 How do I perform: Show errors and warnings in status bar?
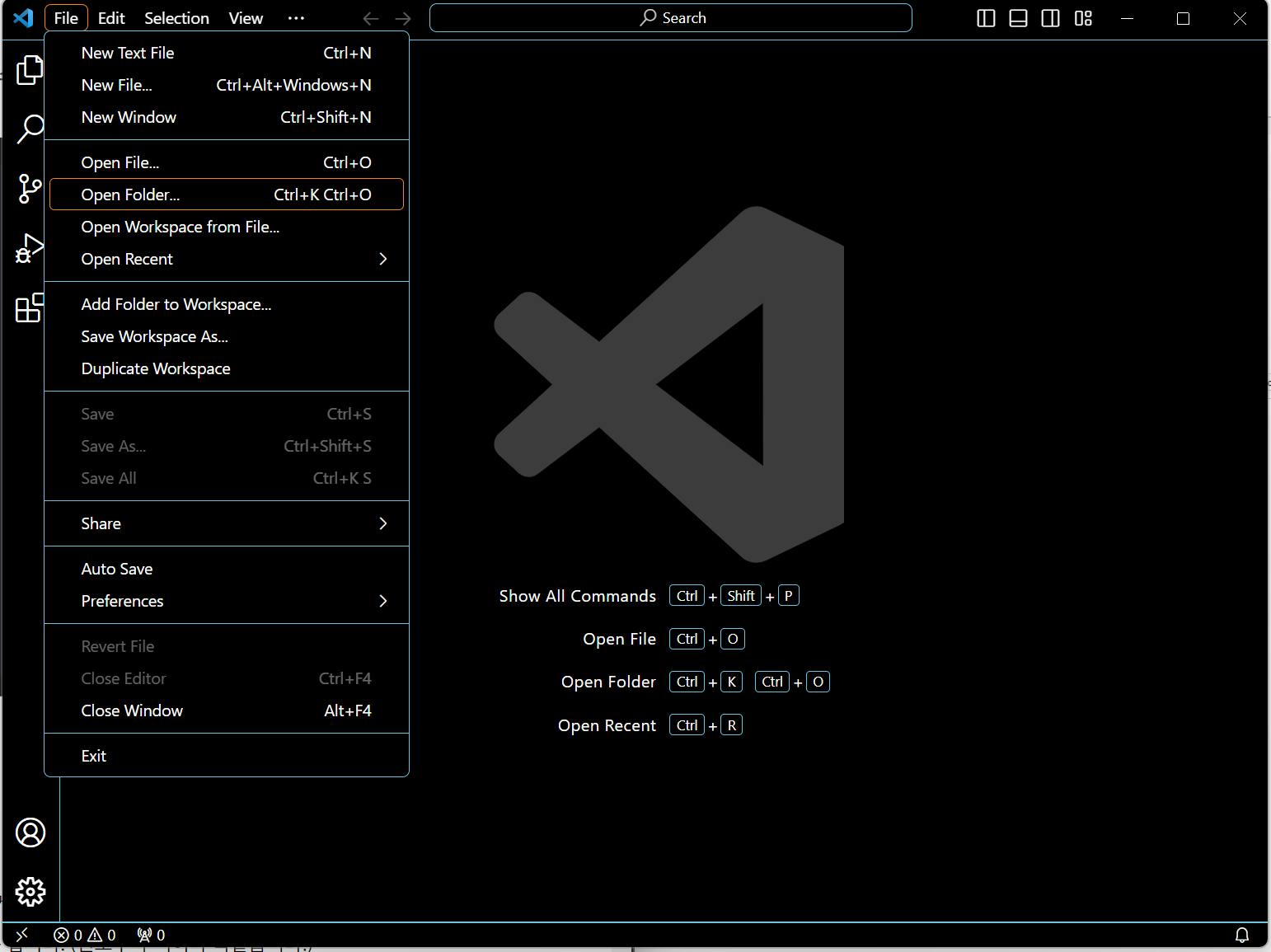[x=84, y=935]
